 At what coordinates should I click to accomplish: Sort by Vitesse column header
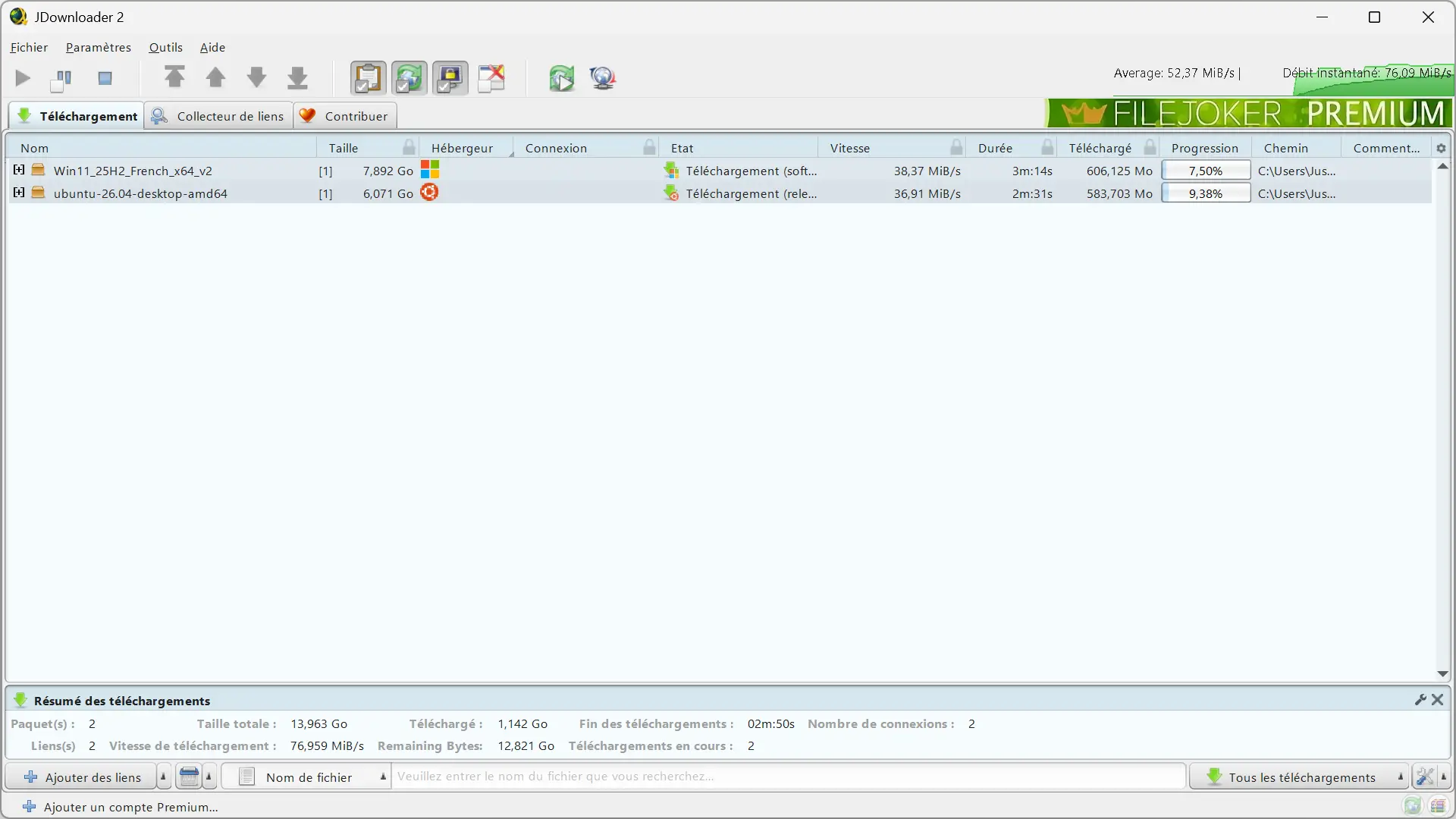(x=850, y=148)
